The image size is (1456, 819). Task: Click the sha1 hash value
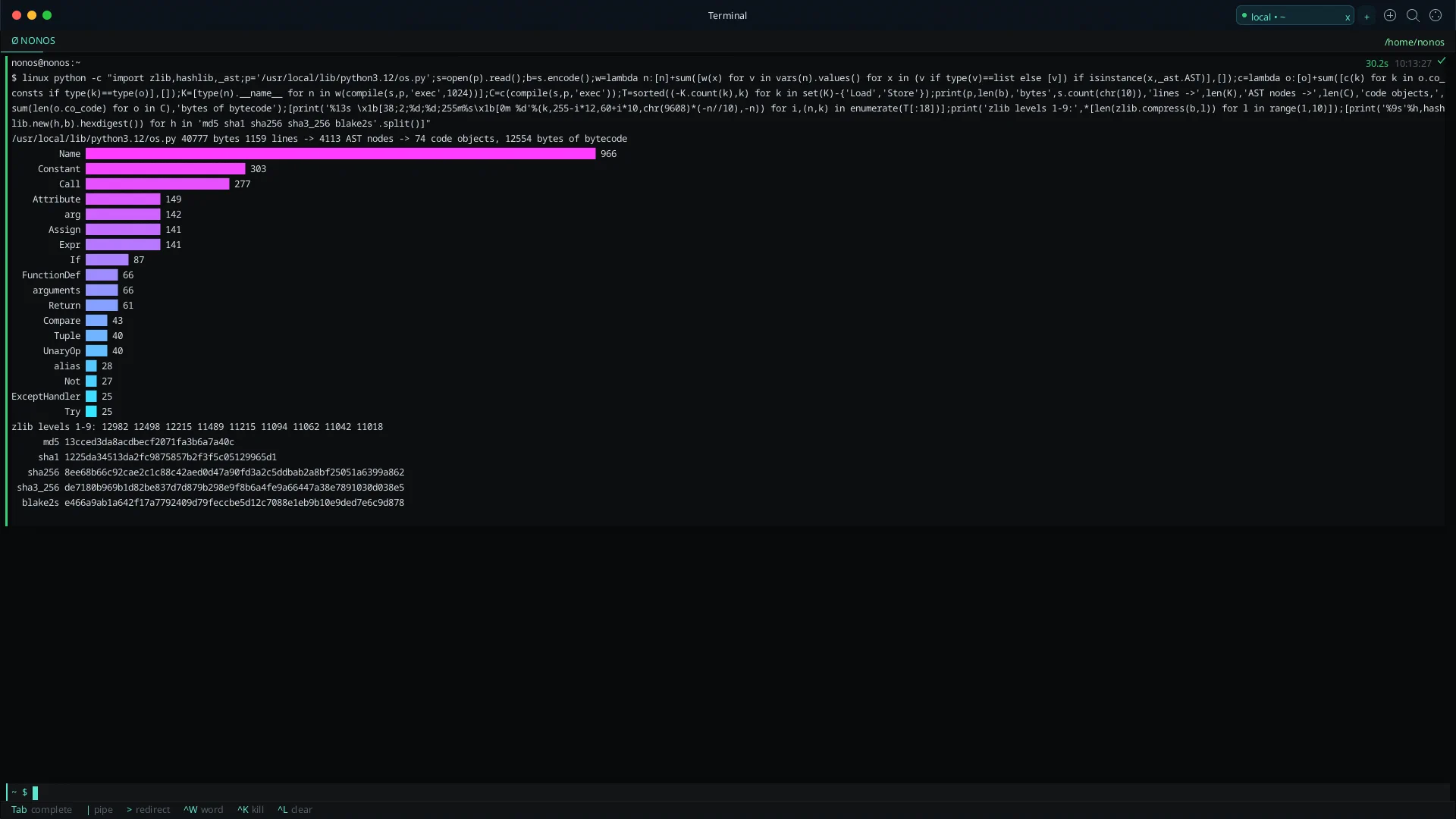(x=171, y=457)
